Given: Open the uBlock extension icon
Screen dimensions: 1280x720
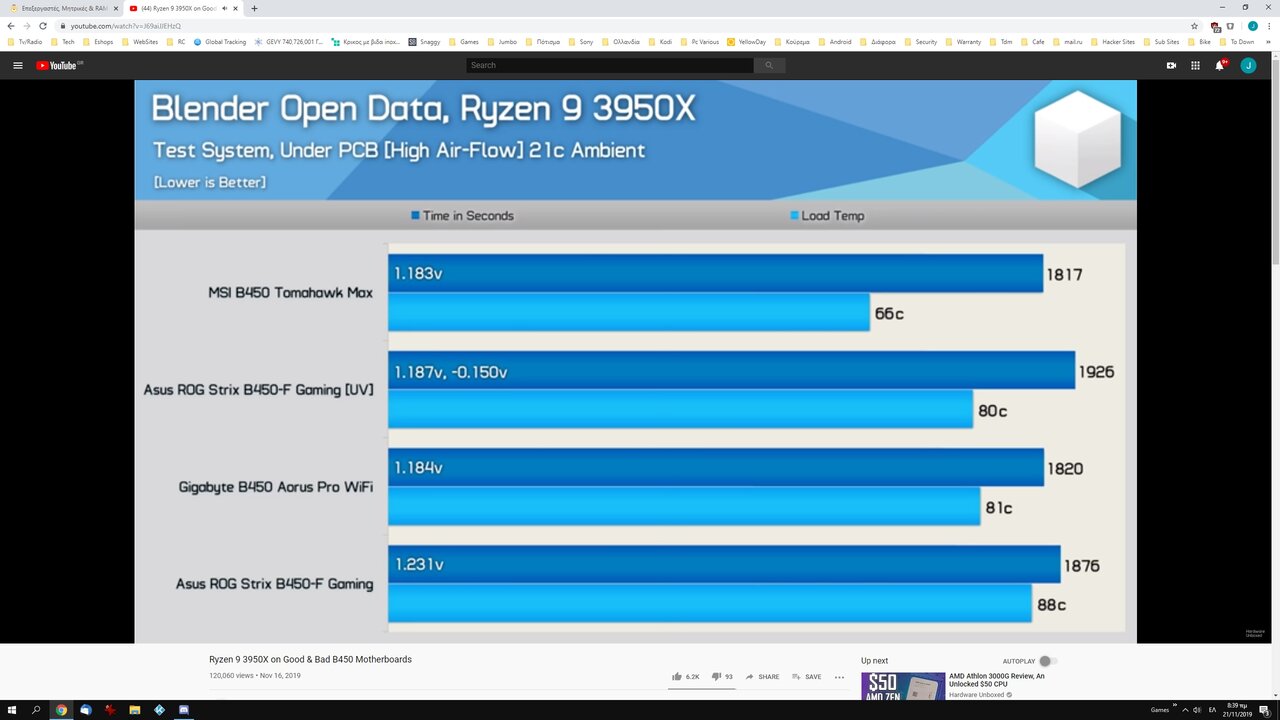Looking at the screenshot, I should (x=1215, y=26).
